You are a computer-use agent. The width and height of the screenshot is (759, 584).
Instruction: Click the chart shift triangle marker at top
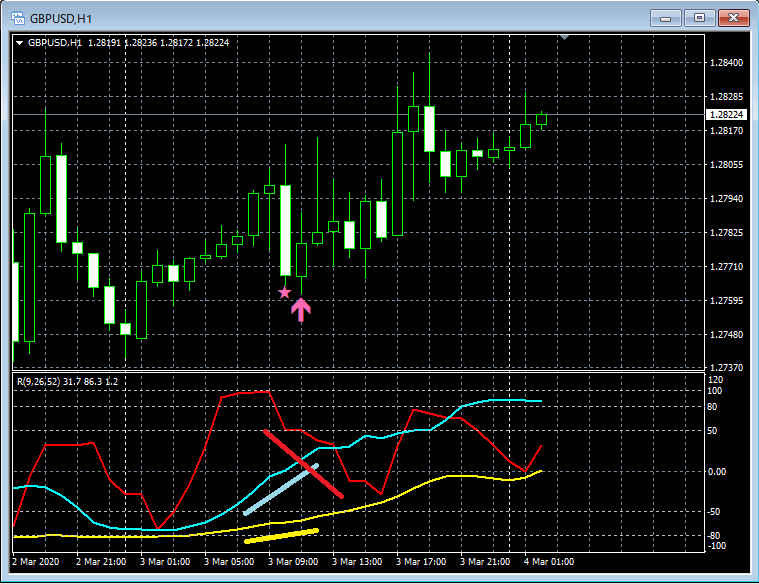(x=564, y=37)
